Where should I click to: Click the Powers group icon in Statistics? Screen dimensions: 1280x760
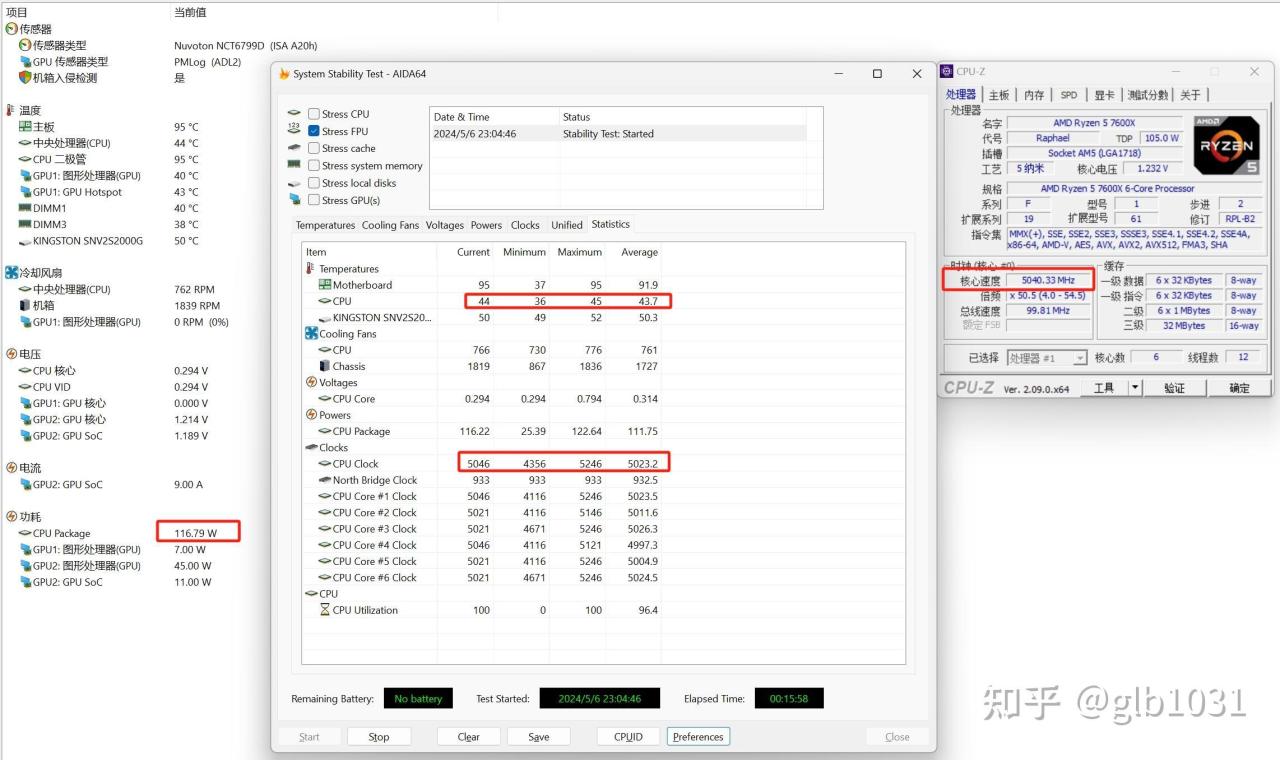[x=311, y=415]
